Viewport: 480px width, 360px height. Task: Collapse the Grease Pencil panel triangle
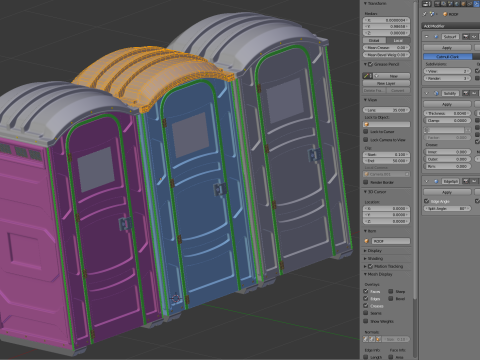[365, 64]
